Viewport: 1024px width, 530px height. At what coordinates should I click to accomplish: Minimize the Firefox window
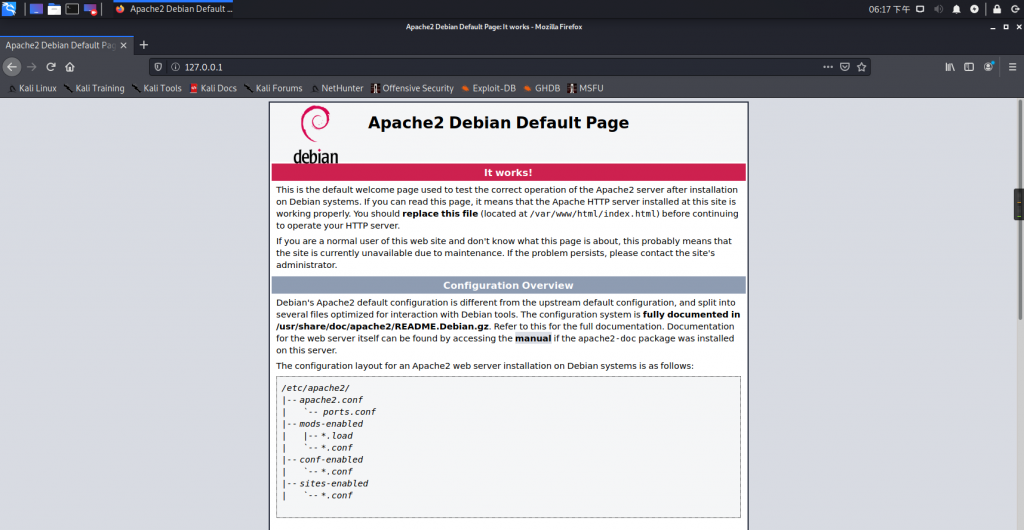pyautogui.click(x=991, y=27)
